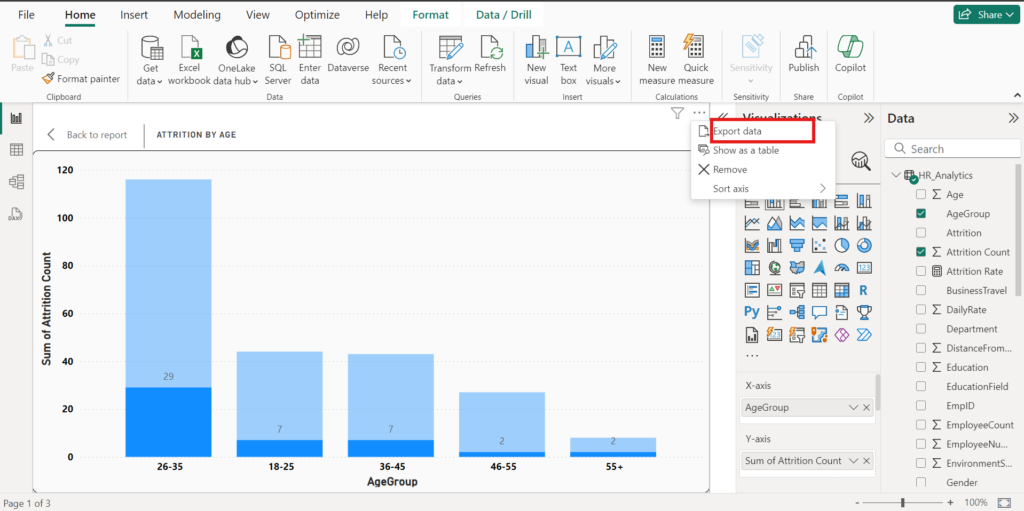Viewport: 1024px width, 511px height.
Task: Choose the Funnel visualization
Action: (x=797, y=245)
